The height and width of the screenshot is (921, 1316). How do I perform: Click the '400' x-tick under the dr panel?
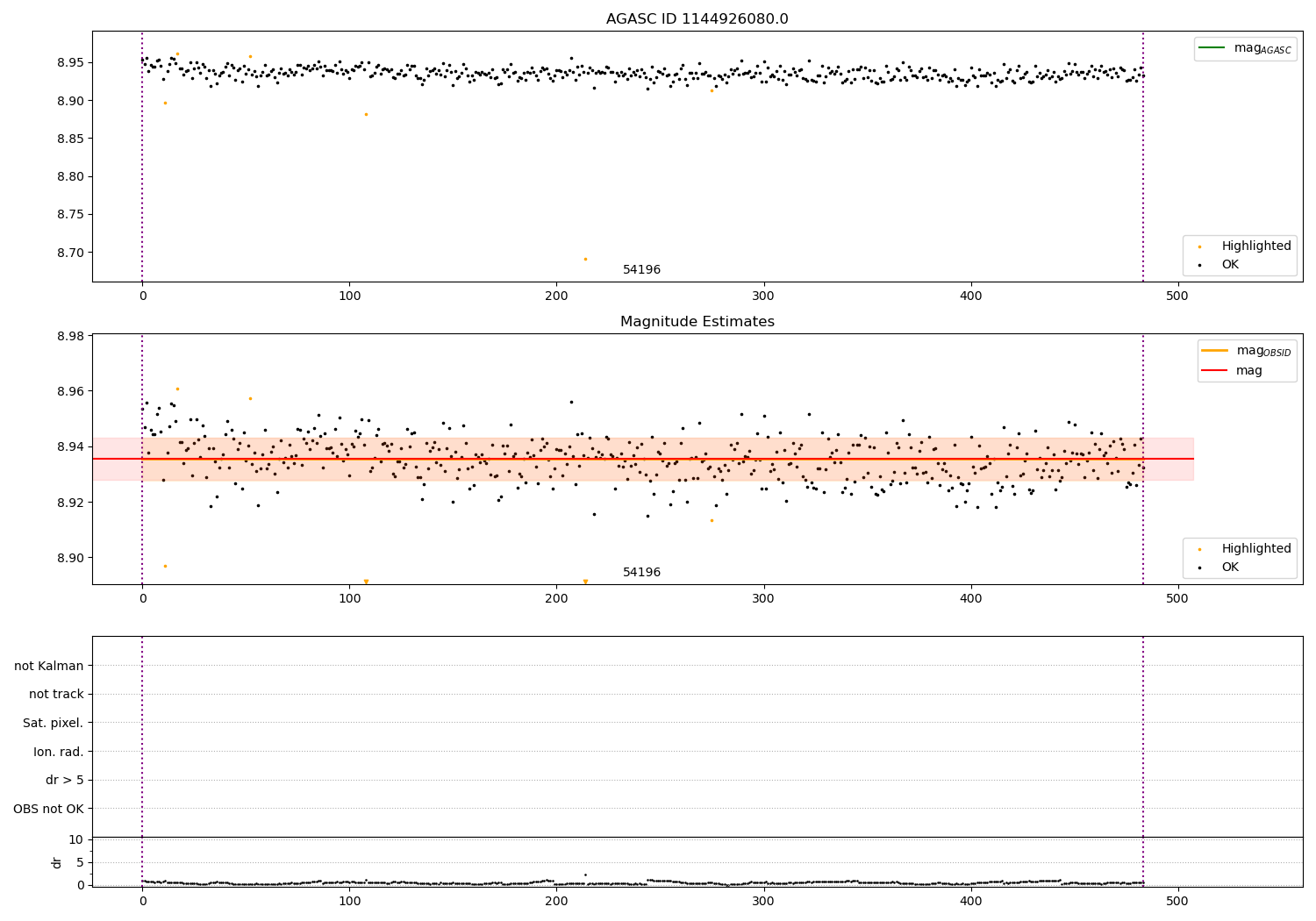pos(970,901)
